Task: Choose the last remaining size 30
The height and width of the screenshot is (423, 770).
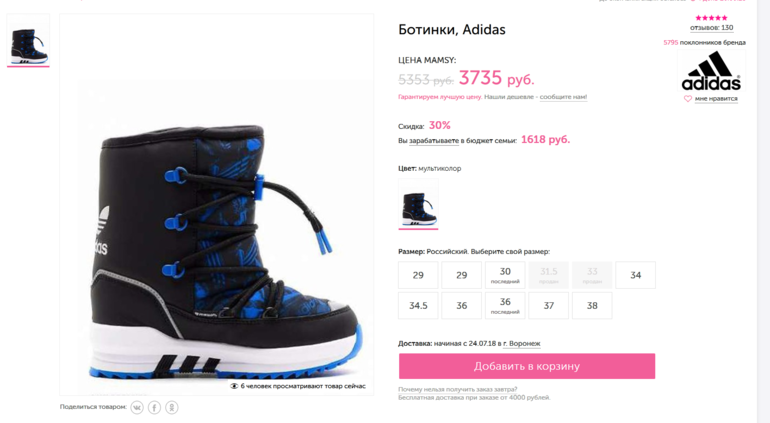Action: (505, 275)
